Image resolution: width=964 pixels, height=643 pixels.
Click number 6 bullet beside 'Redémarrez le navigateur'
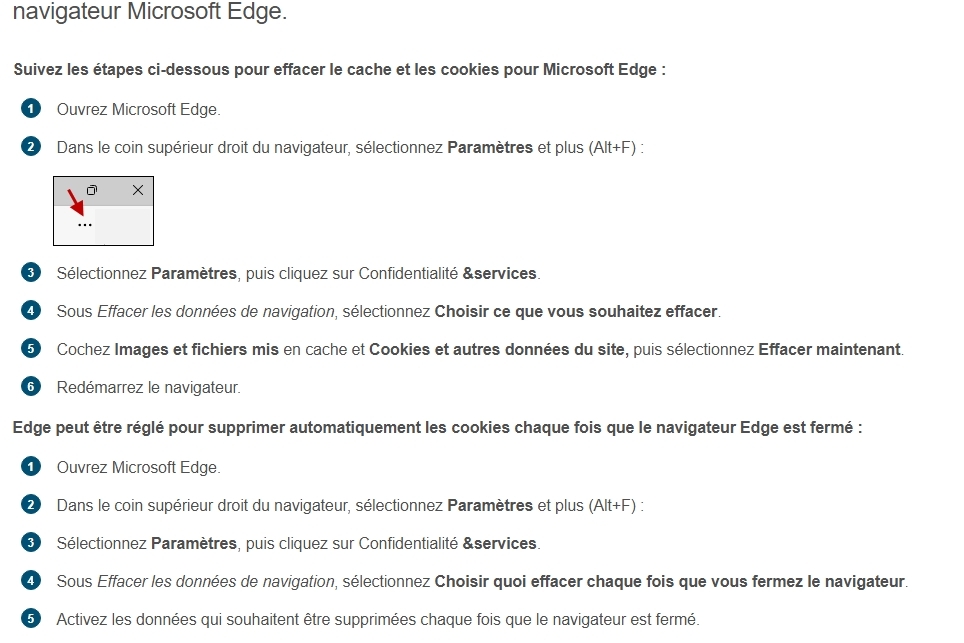click(x=31, y=386)
